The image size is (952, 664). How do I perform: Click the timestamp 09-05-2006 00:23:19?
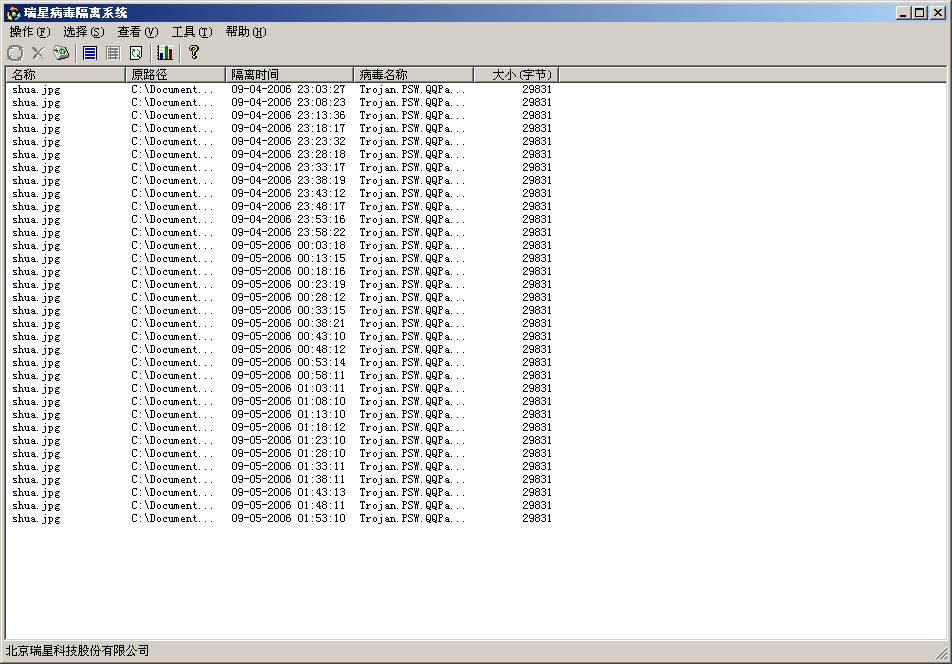click(288, 285)
